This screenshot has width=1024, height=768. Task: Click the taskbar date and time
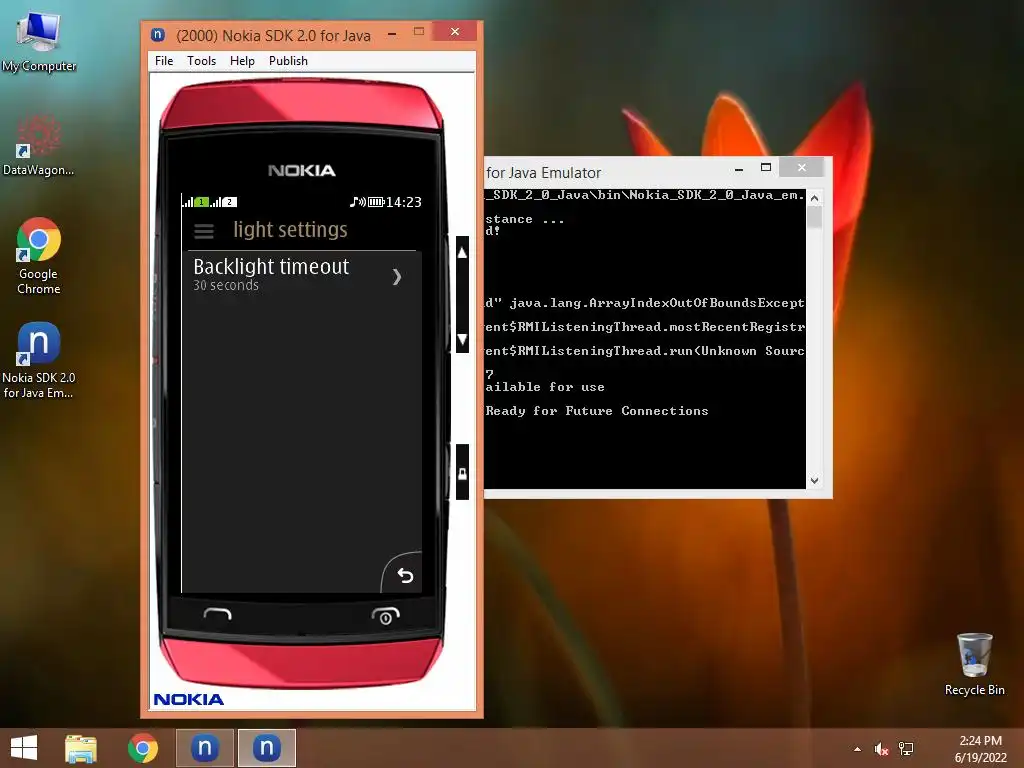980,749
